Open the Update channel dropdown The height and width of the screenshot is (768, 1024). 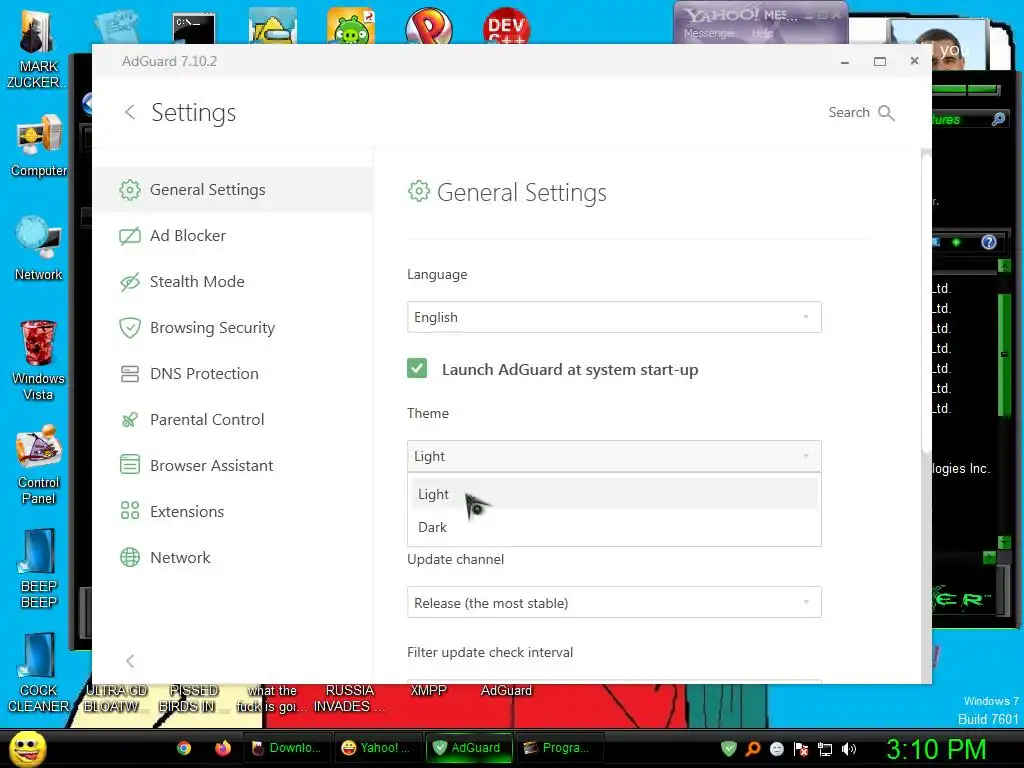pos(614,602)
